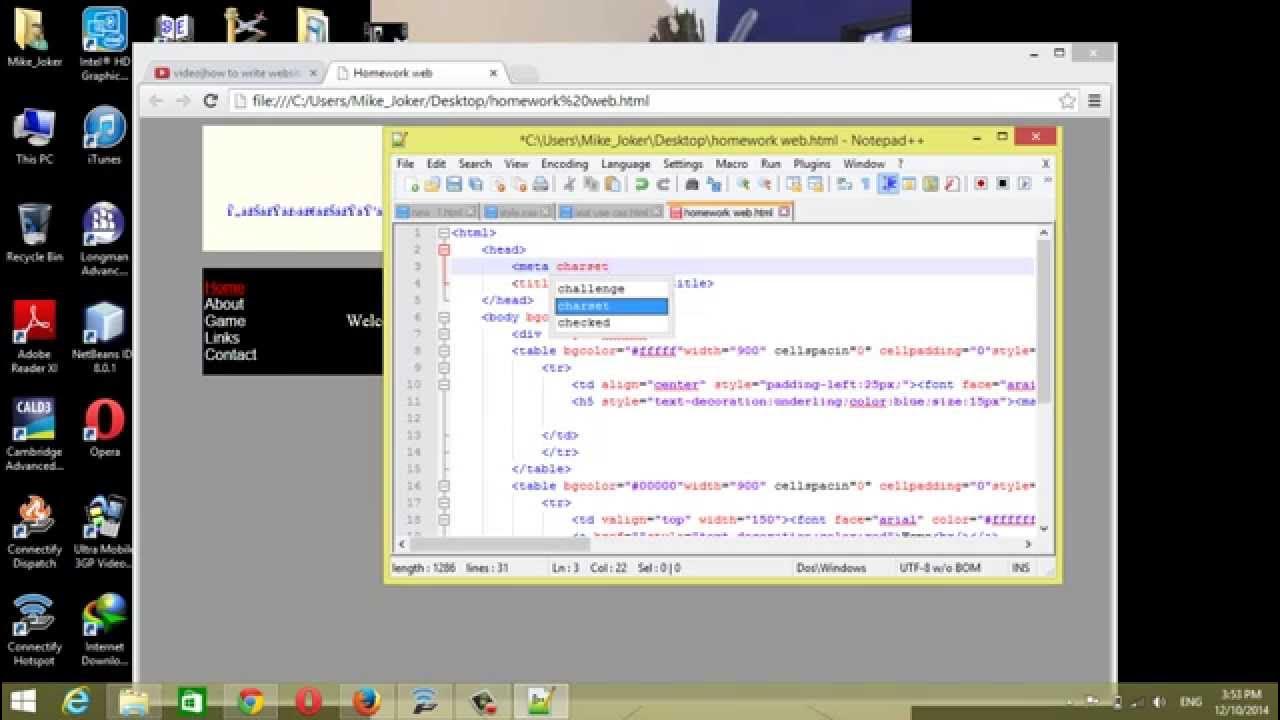Save the file with the Save icon
The width and height of the screenshot is (1280, 720).
click(453, 184)
